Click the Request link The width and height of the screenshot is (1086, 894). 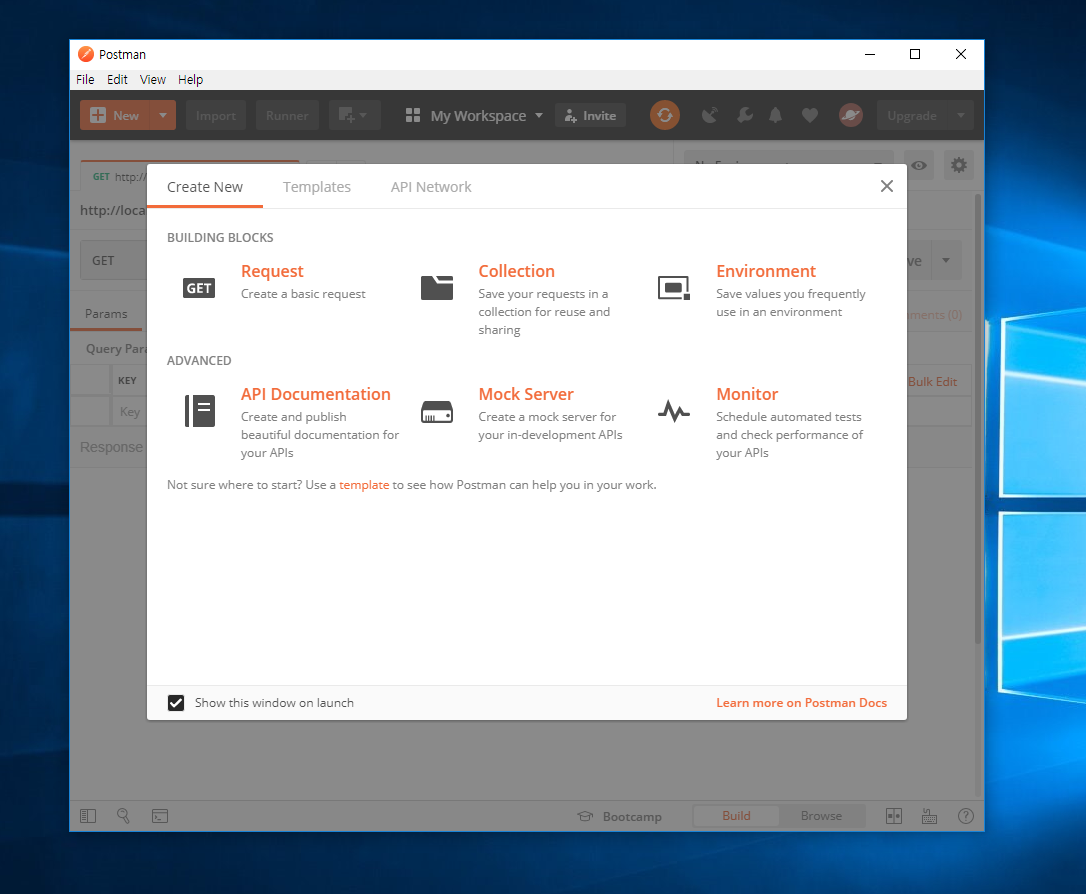(272, 271)
